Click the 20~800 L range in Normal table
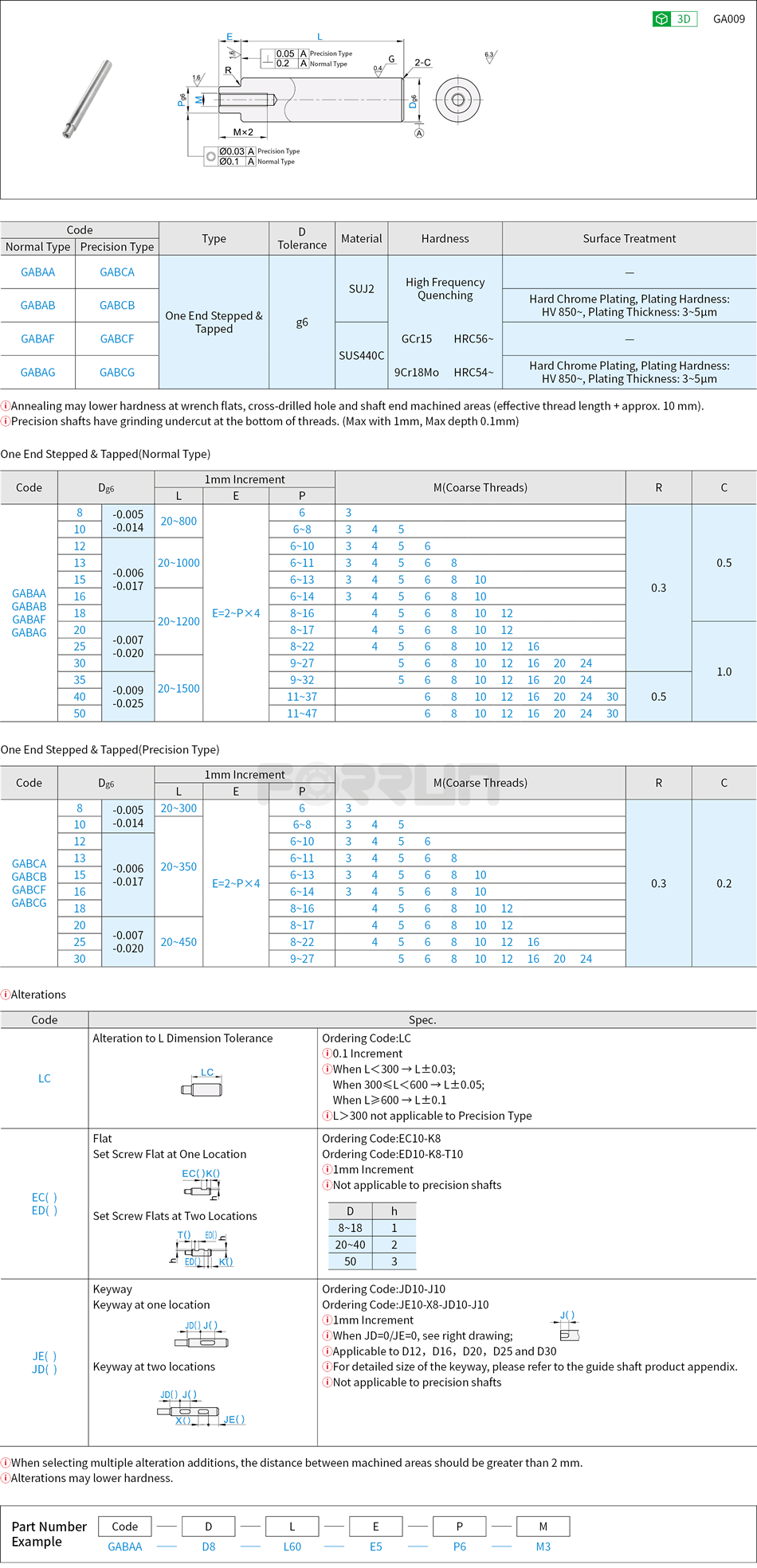 178,522
